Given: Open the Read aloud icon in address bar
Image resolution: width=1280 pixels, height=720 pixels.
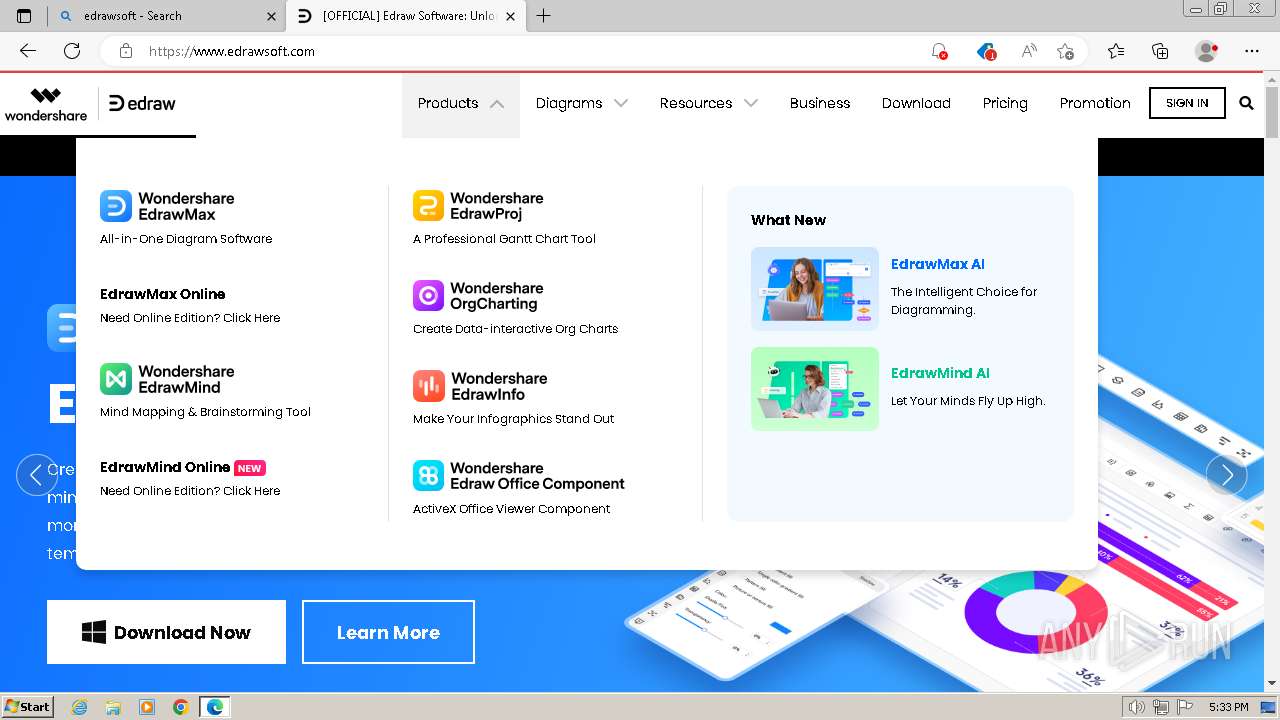Looking at the screenshot, I should 1028,51.
